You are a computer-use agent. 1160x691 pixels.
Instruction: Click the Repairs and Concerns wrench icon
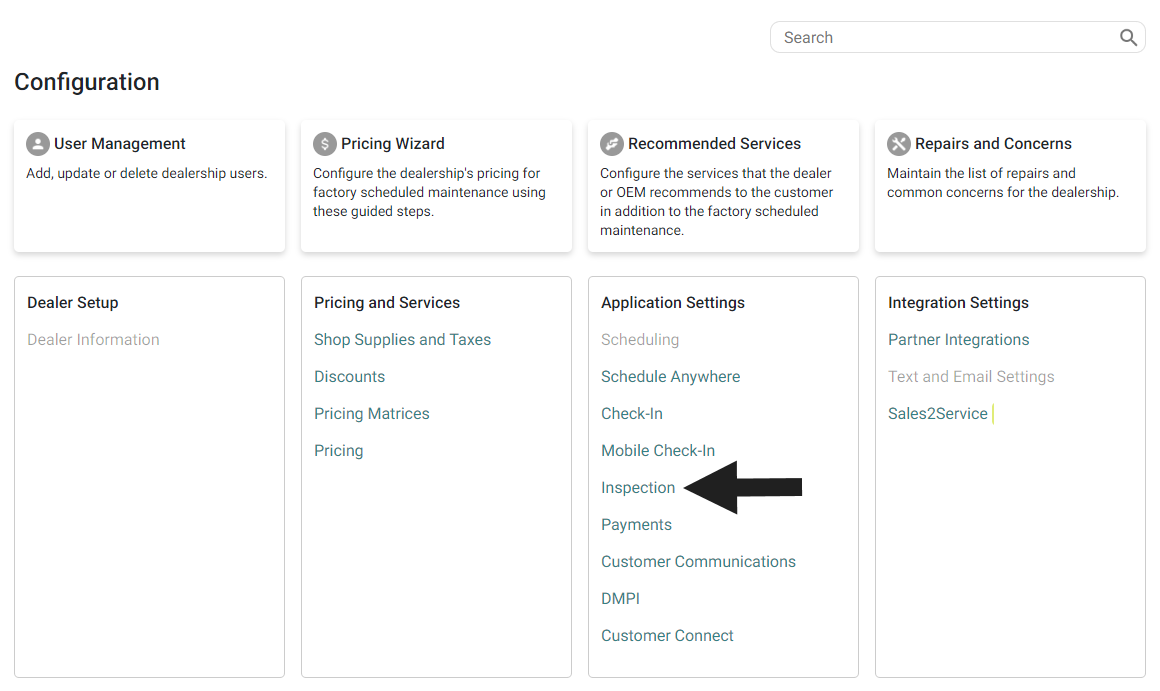pos(898,143)
